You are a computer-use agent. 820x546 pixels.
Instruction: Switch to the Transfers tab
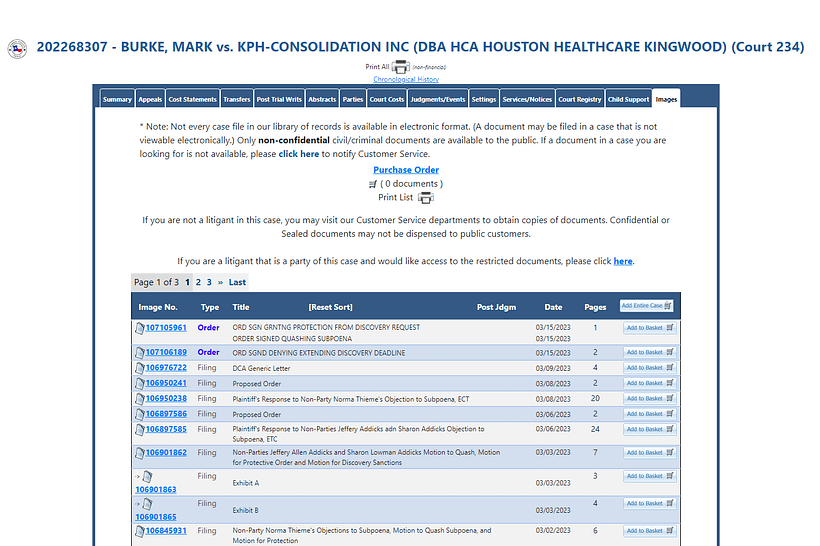237,99
